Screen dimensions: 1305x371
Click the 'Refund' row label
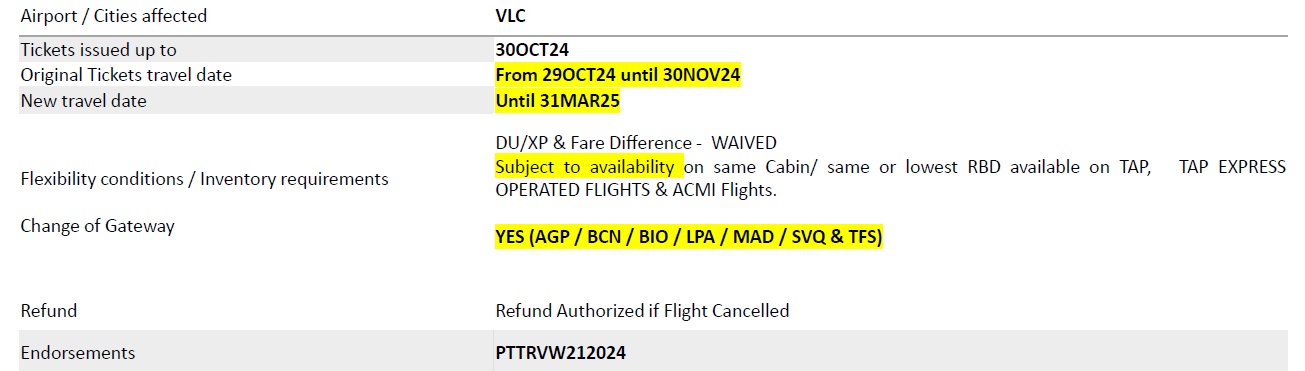pyautogui.click(x=49, y=311)
